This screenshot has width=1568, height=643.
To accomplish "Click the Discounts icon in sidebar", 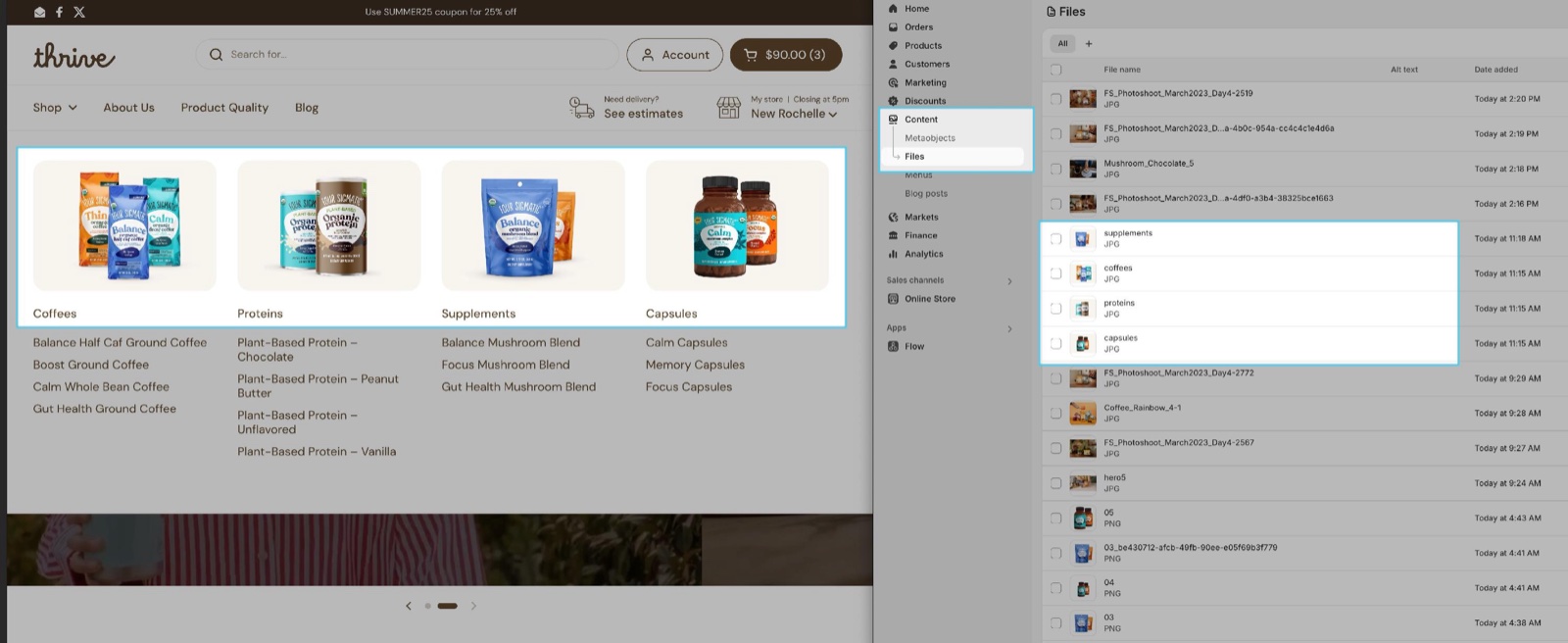I will [893, 101].
